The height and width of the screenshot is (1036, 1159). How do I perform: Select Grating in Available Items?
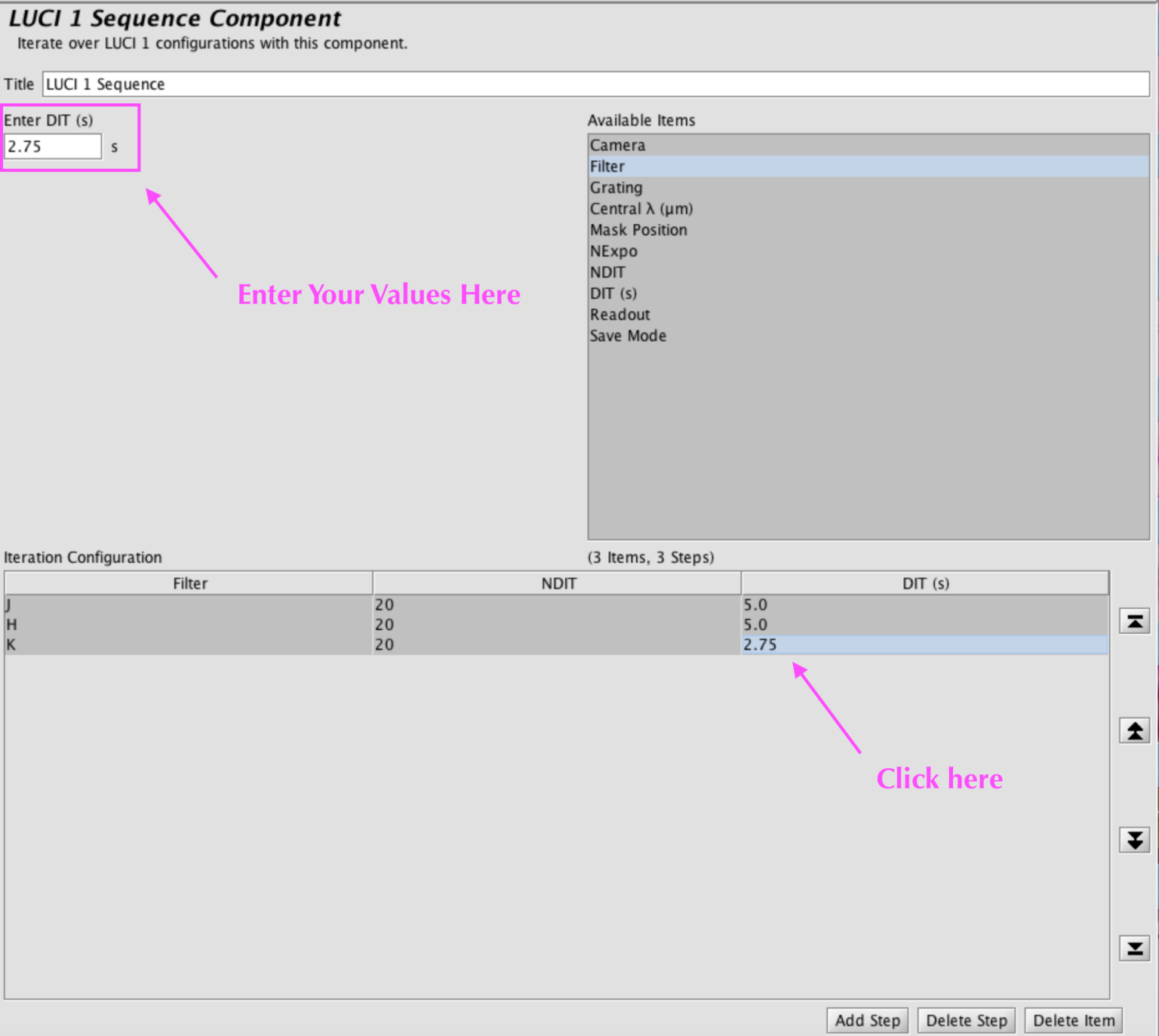[x=868, y=187]
